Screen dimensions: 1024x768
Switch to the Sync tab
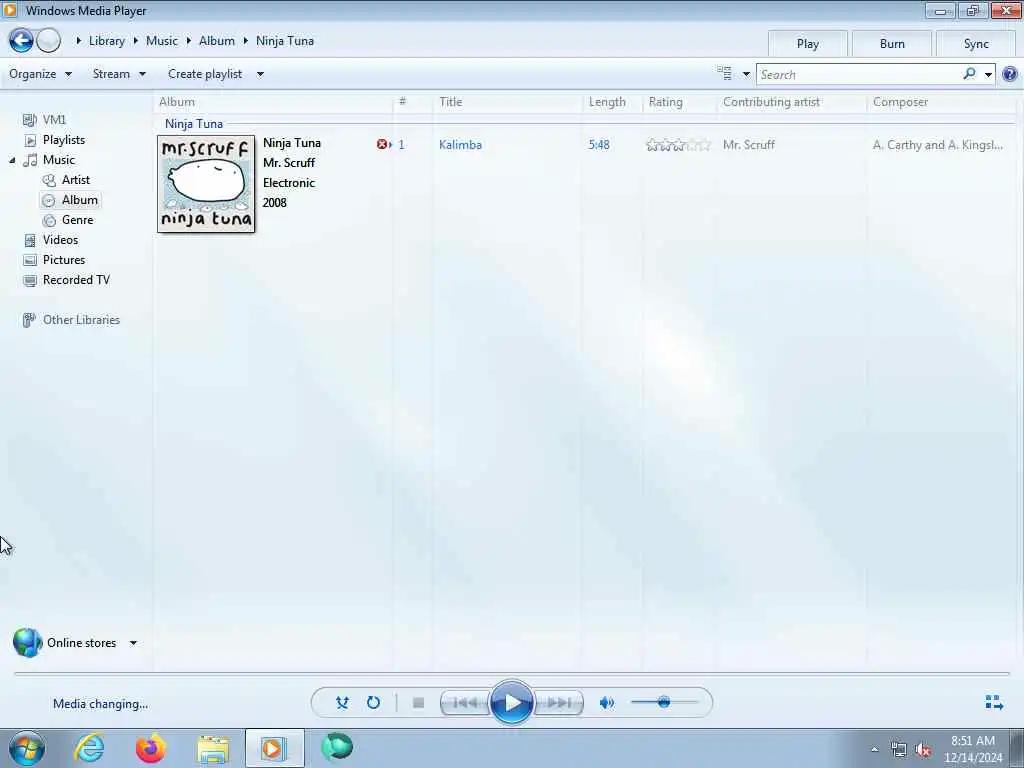(x=976, y=44)
